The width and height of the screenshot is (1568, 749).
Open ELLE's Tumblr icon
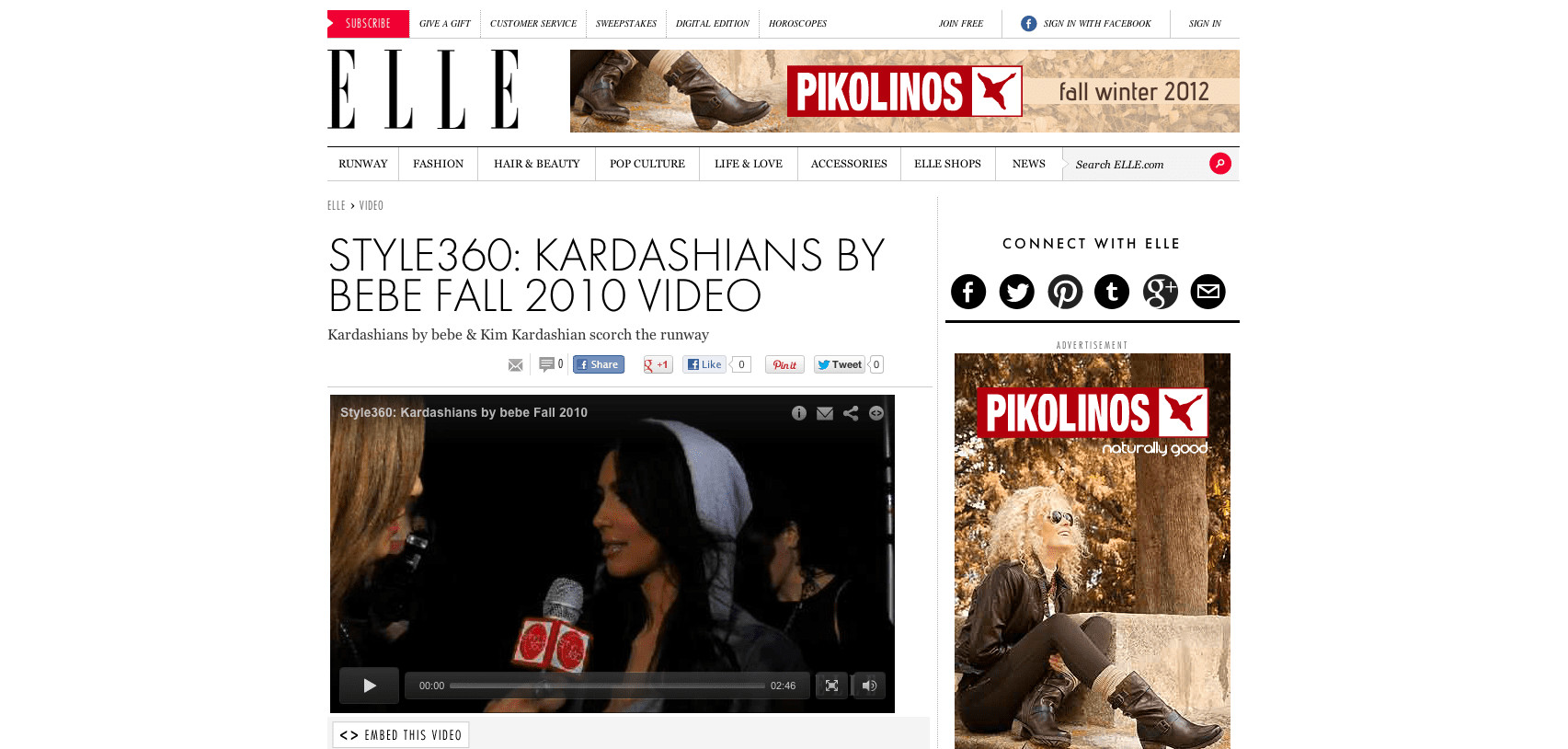1112,292
